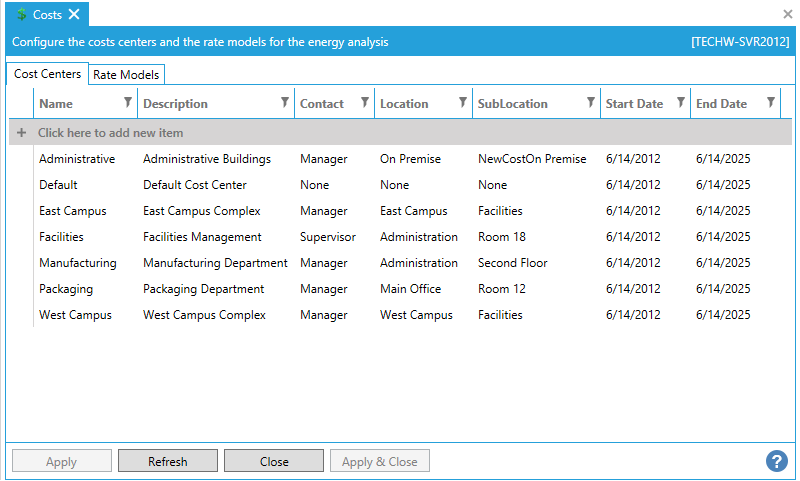This screenshot has width=800, height=481.
Task: Filter by Start Date column
Action: [x=680, y=102]
